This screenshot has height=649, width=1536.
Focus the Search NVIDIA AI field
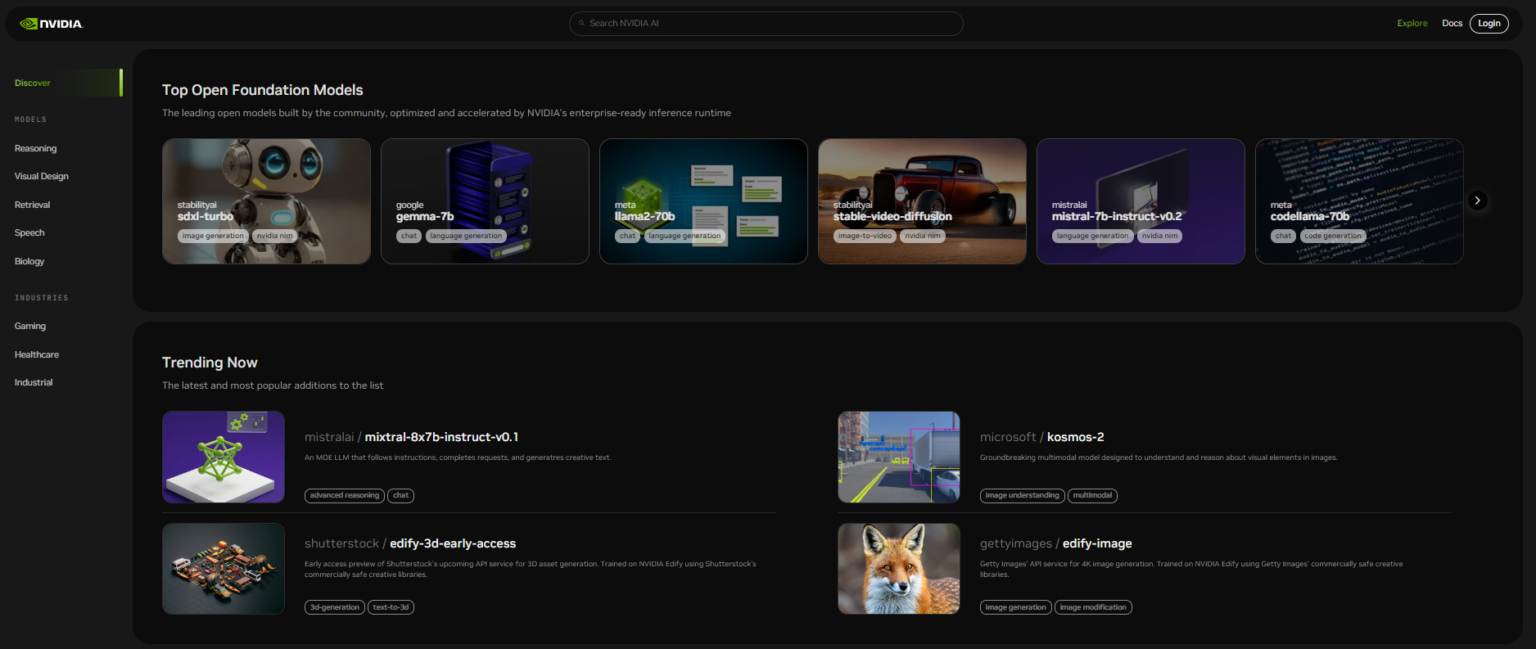[x=766, y=23]
